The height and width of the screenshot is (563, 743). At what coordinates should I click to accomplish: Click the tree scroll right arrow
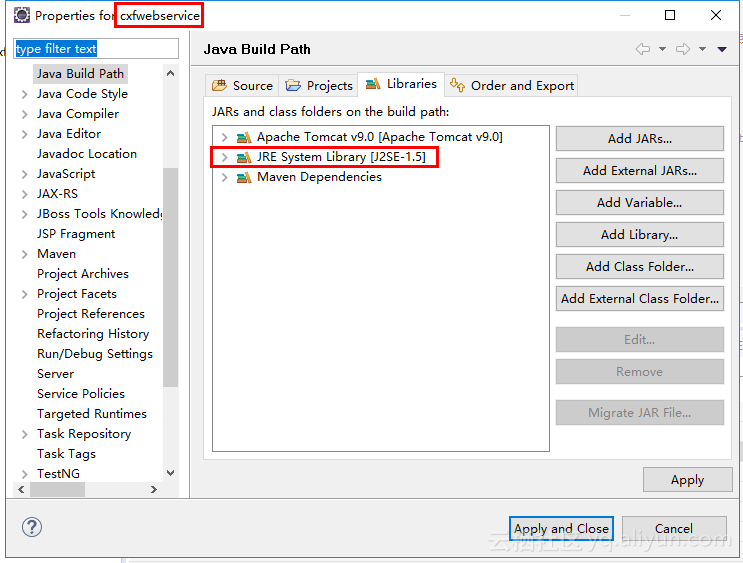(x=154, y=490)
